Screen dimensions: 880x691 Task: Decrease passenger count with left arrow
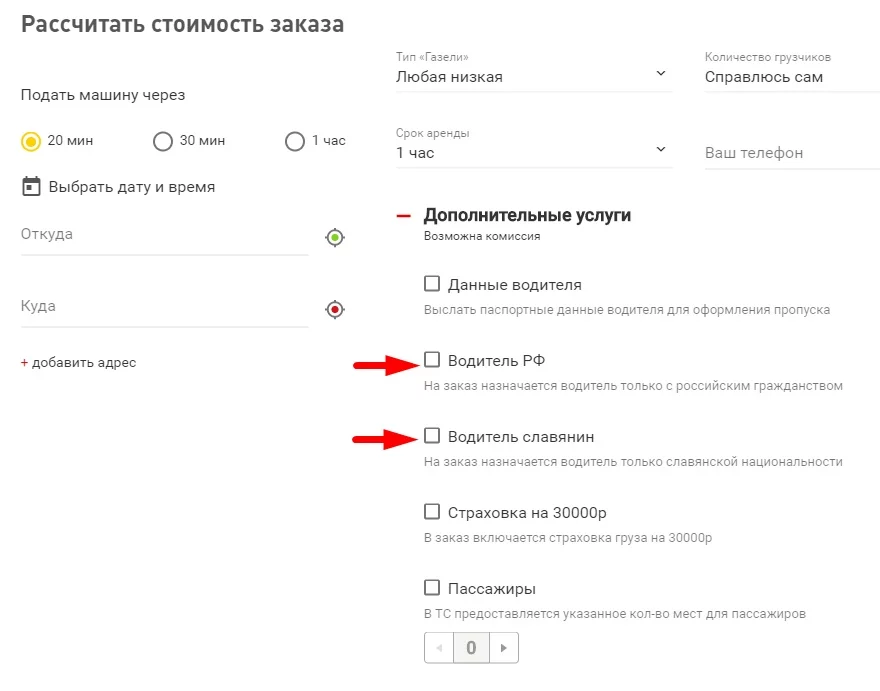pyautogui.click(x=438, y=648)
